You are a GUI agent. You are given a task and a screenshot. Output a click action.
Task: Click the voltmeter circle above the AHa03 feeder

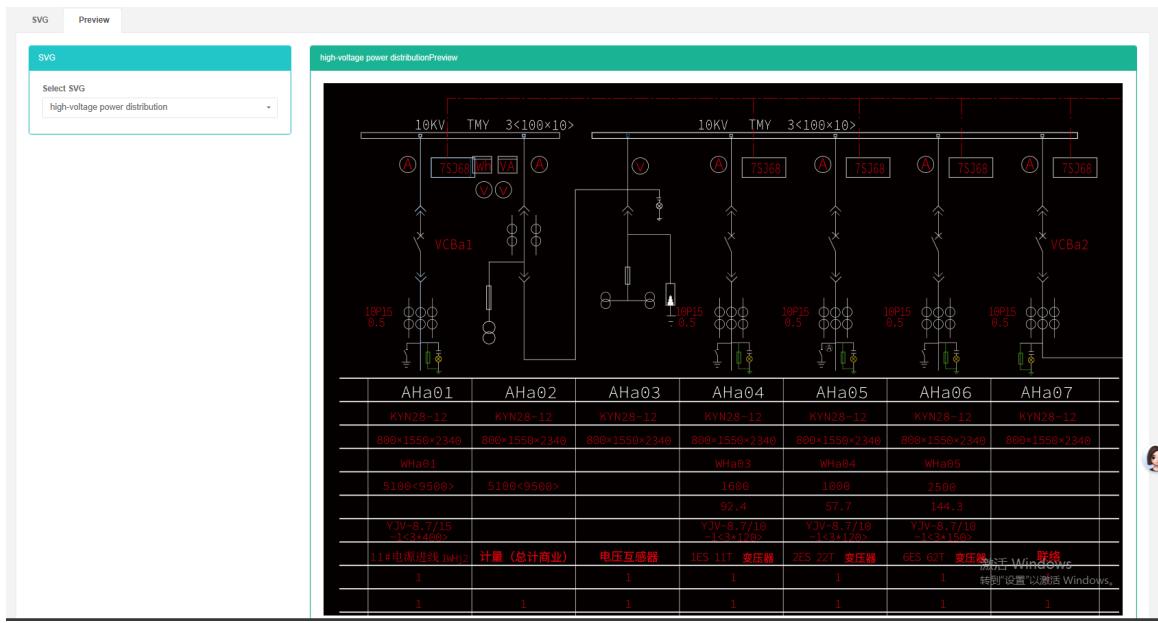641,166
